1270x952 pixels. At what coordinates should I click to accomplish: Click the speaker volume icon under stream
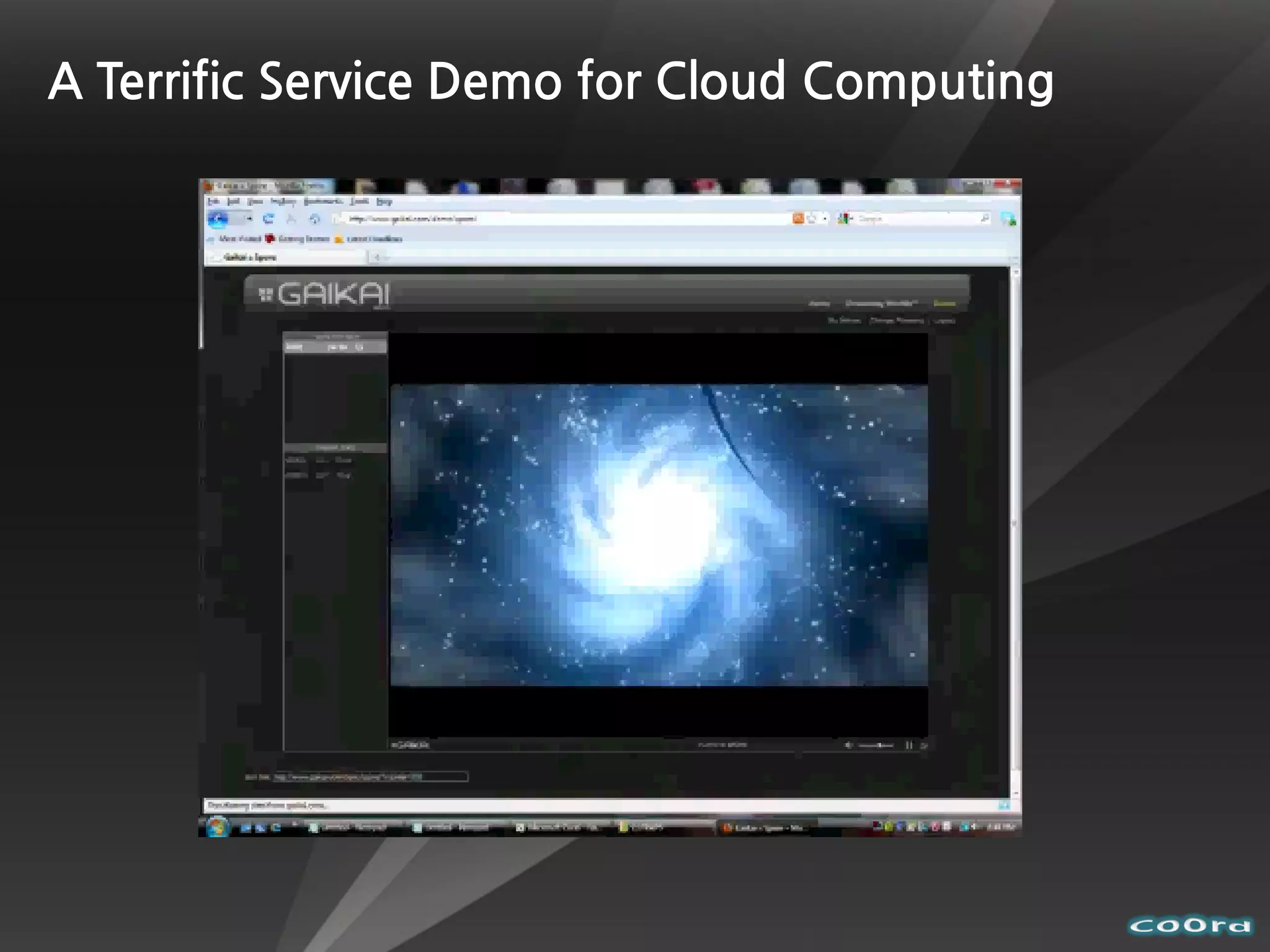point(849,745)
